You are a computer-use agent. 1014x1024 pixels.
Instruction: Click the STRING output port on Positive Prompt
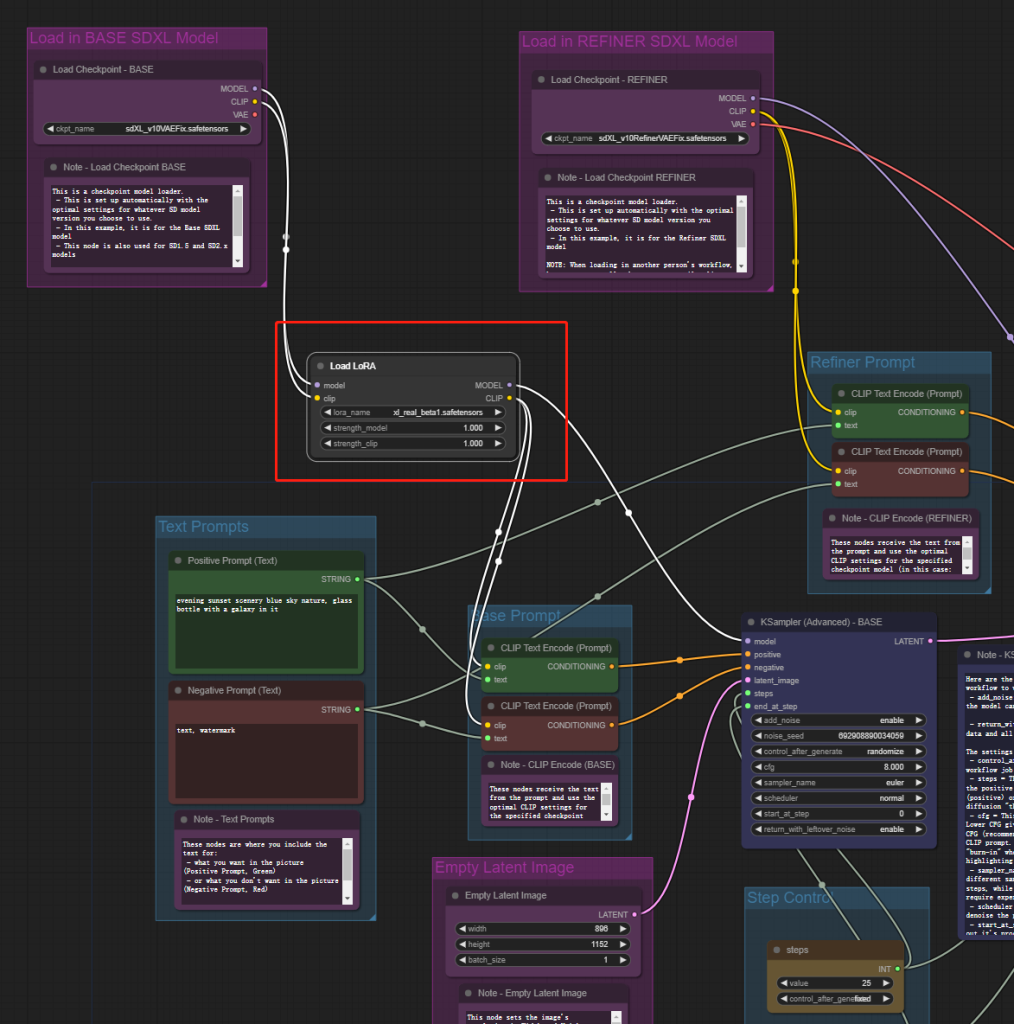click(x=357, y=579)
